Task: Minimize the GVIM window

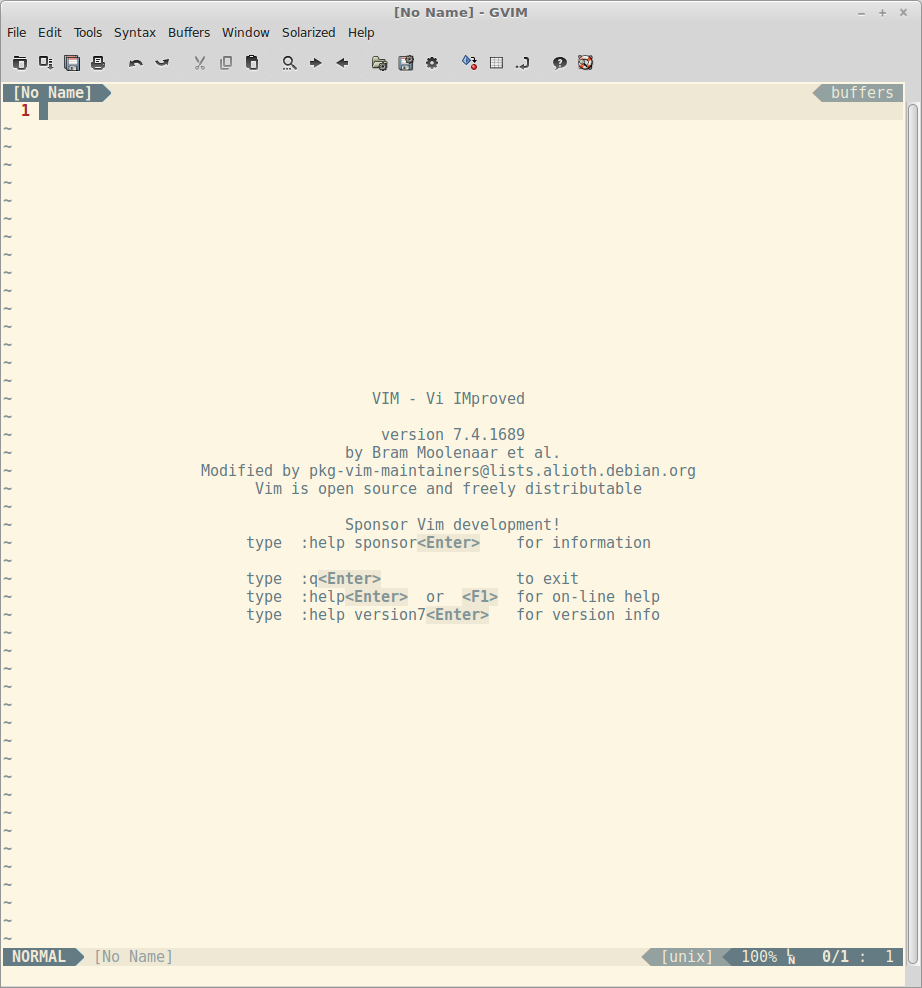Action: point(861,13)
